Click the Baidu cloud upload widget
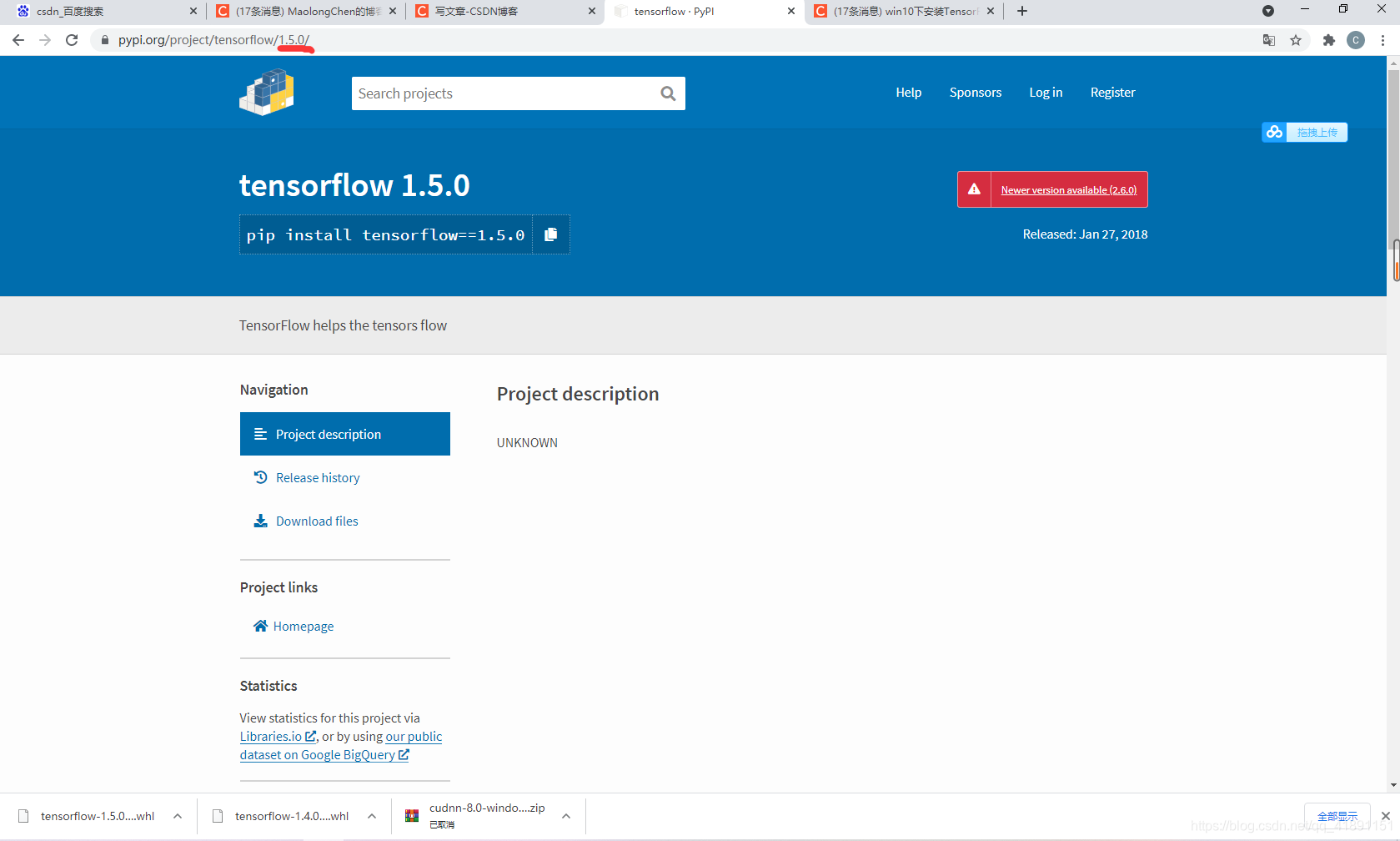1400x841 pixels. pos(1304,132)
